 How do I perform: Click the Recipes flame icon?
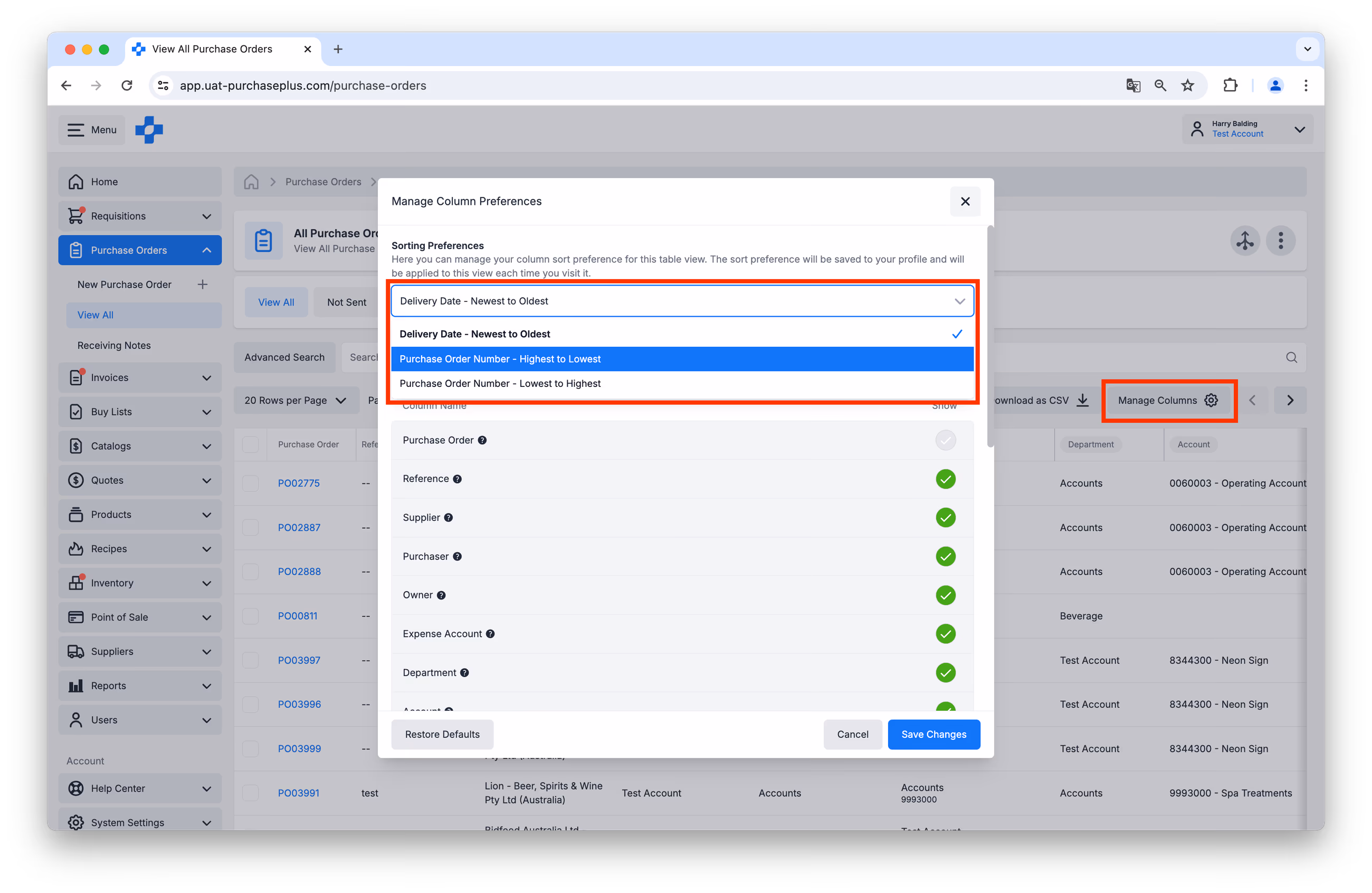pyautogui.click(x=75, y=548)
